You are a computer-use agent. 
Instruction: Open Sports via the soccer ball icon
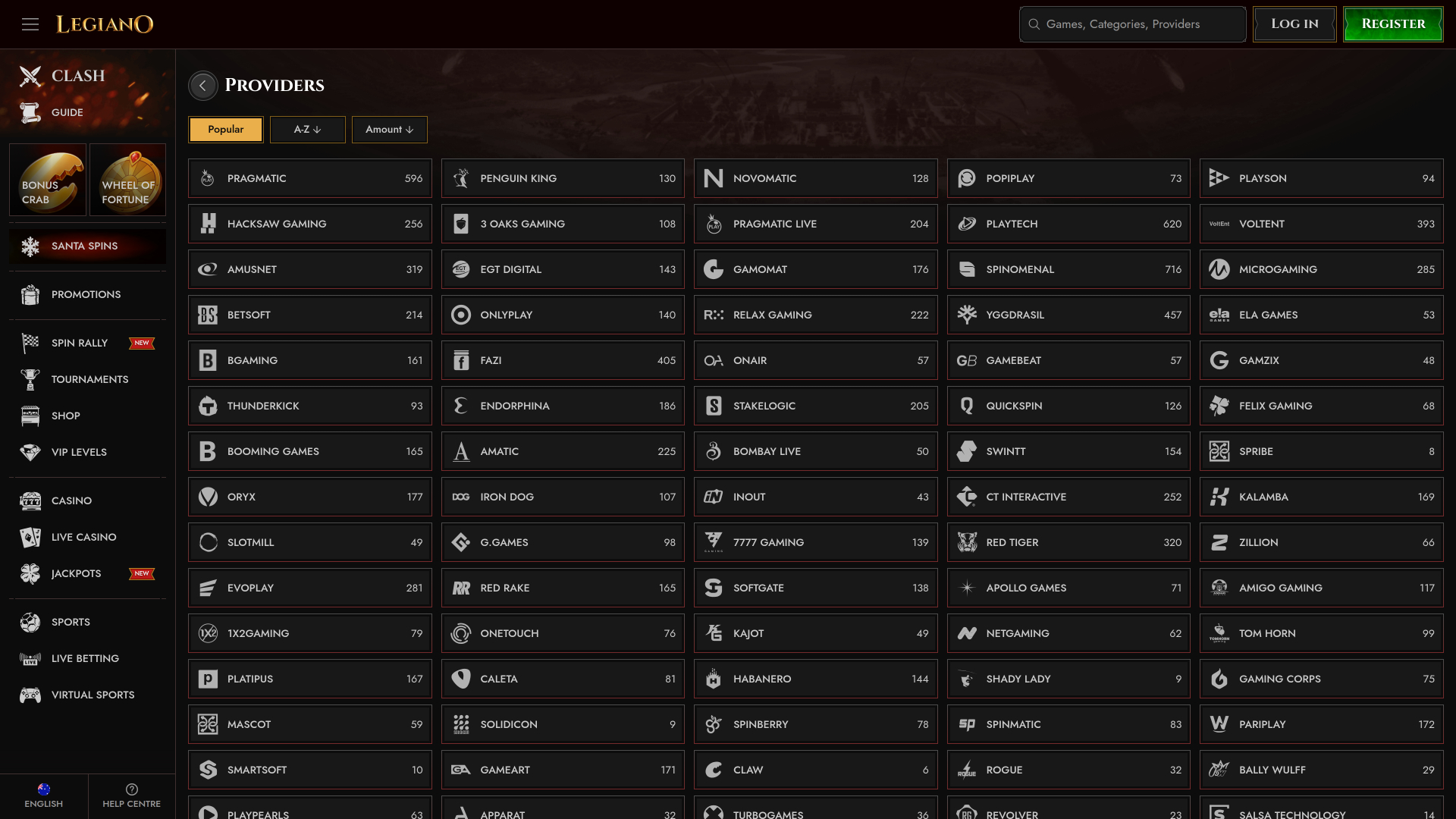pos(30,622)
